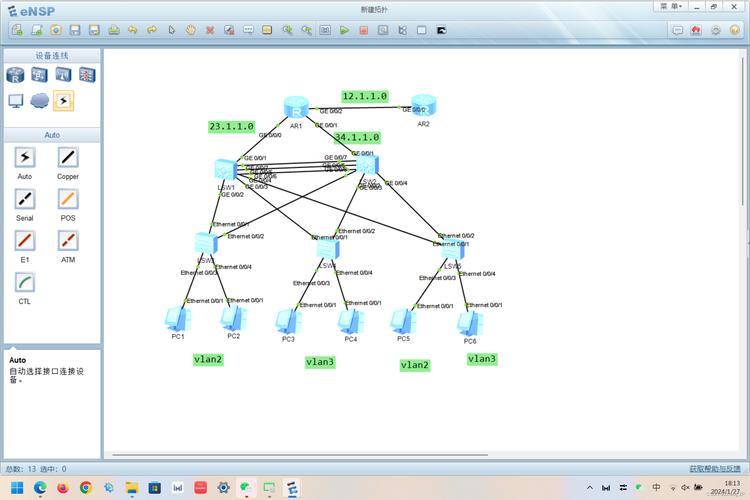Pick the POS link type
This screenshot has width=750, height=500.
point(67,200)
